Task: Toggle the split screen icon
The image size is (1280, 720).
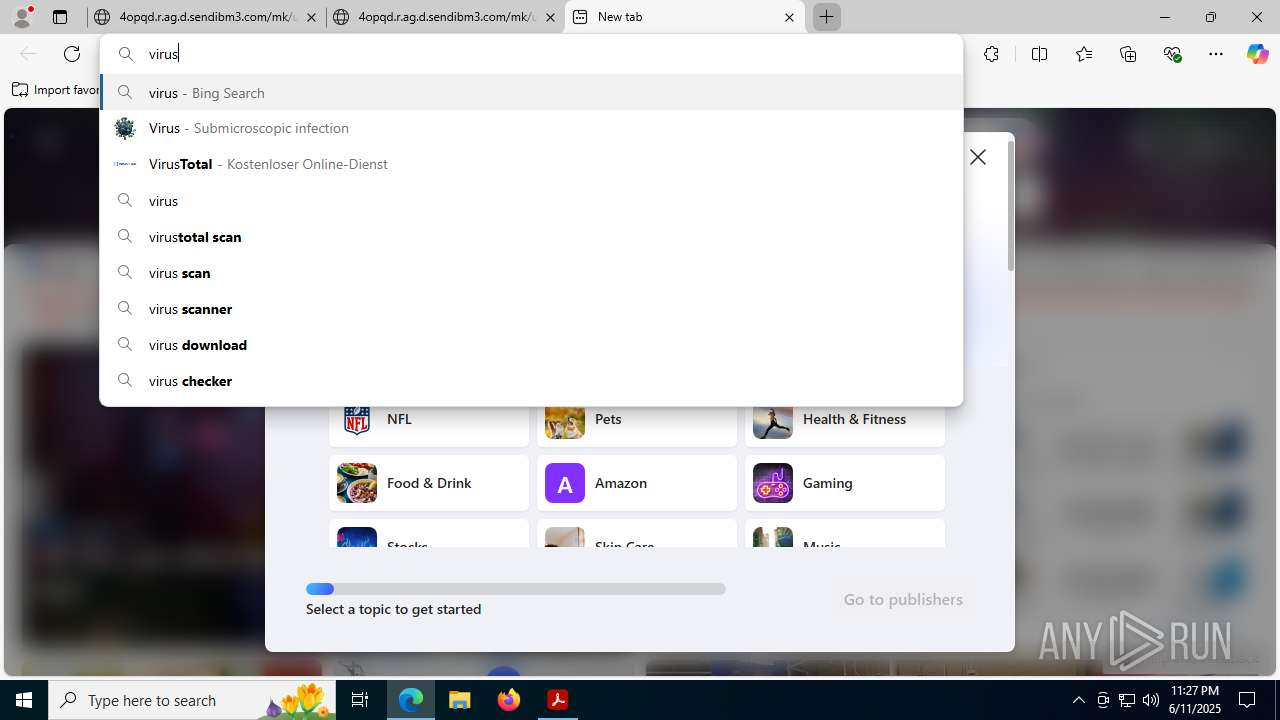Action: (1039, 54)
